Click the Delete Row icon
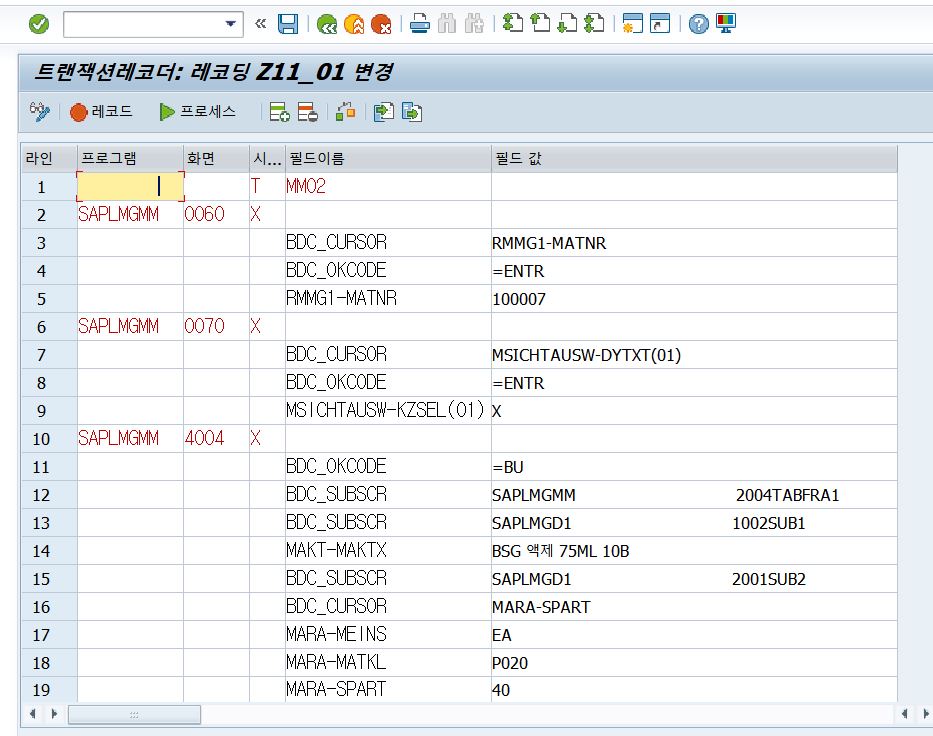This screenshot has width=933, height=736. 307,112
